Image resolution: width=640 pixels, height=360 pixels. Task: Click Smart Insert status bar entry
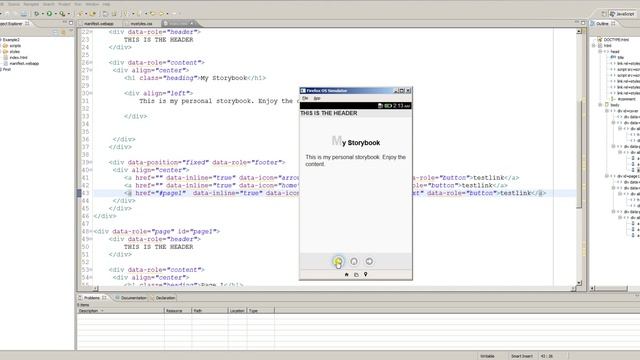[522, 356]
